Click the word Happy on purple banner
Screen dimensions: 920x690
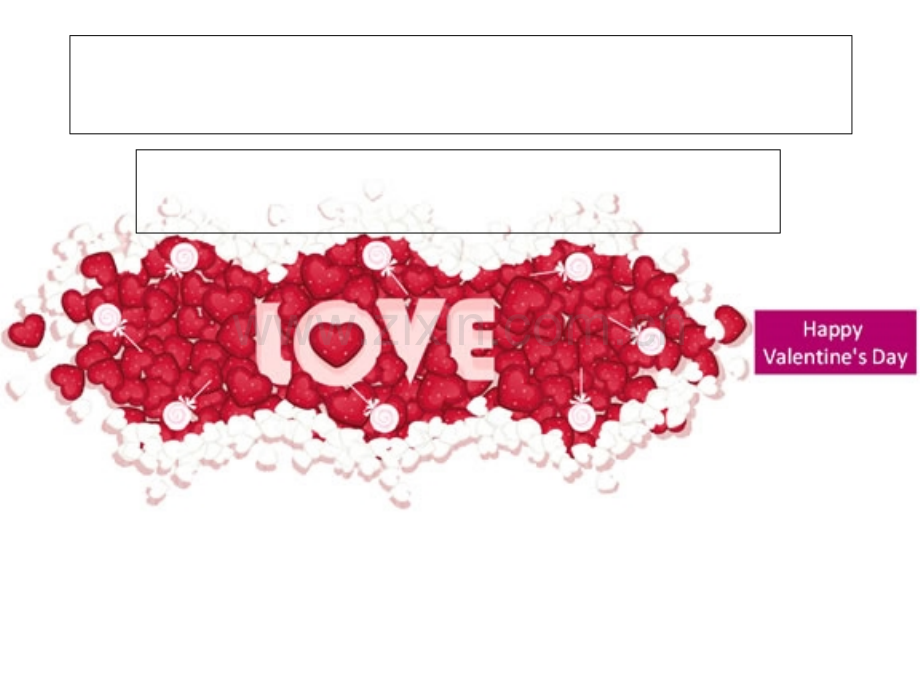[833, 329]
